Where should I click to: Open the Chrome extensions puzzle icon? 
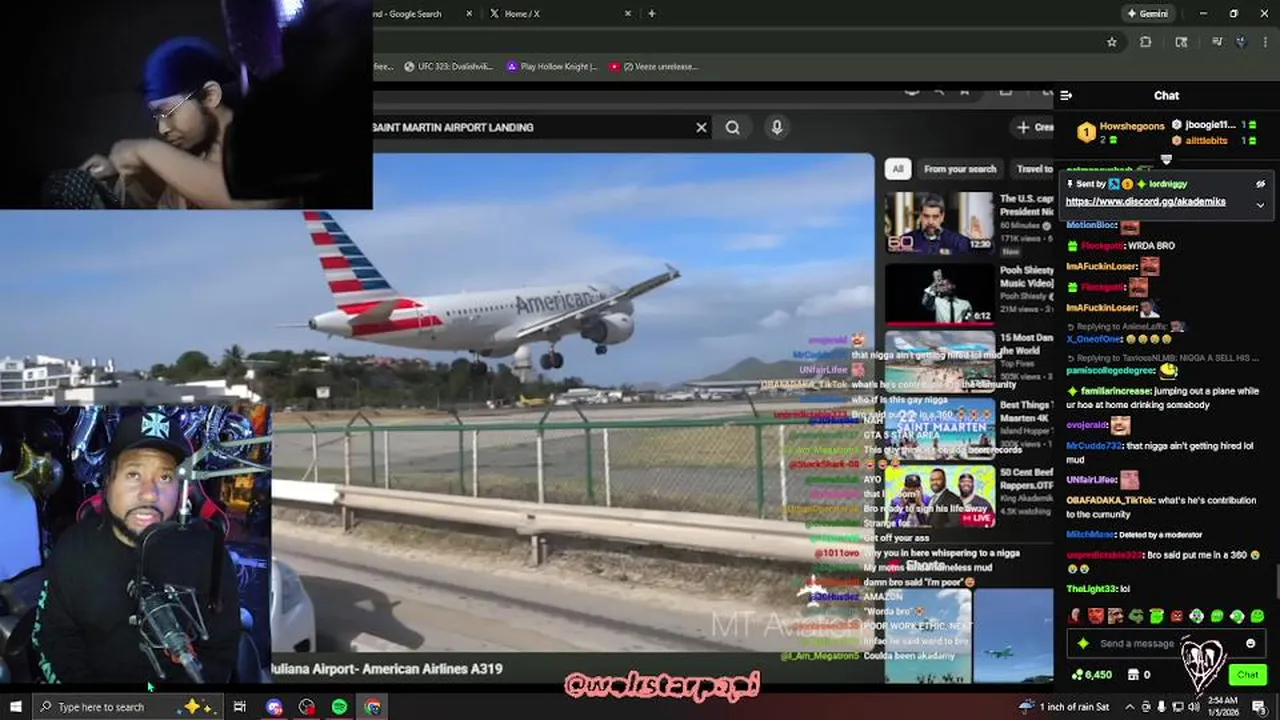tap(1146, 42)
